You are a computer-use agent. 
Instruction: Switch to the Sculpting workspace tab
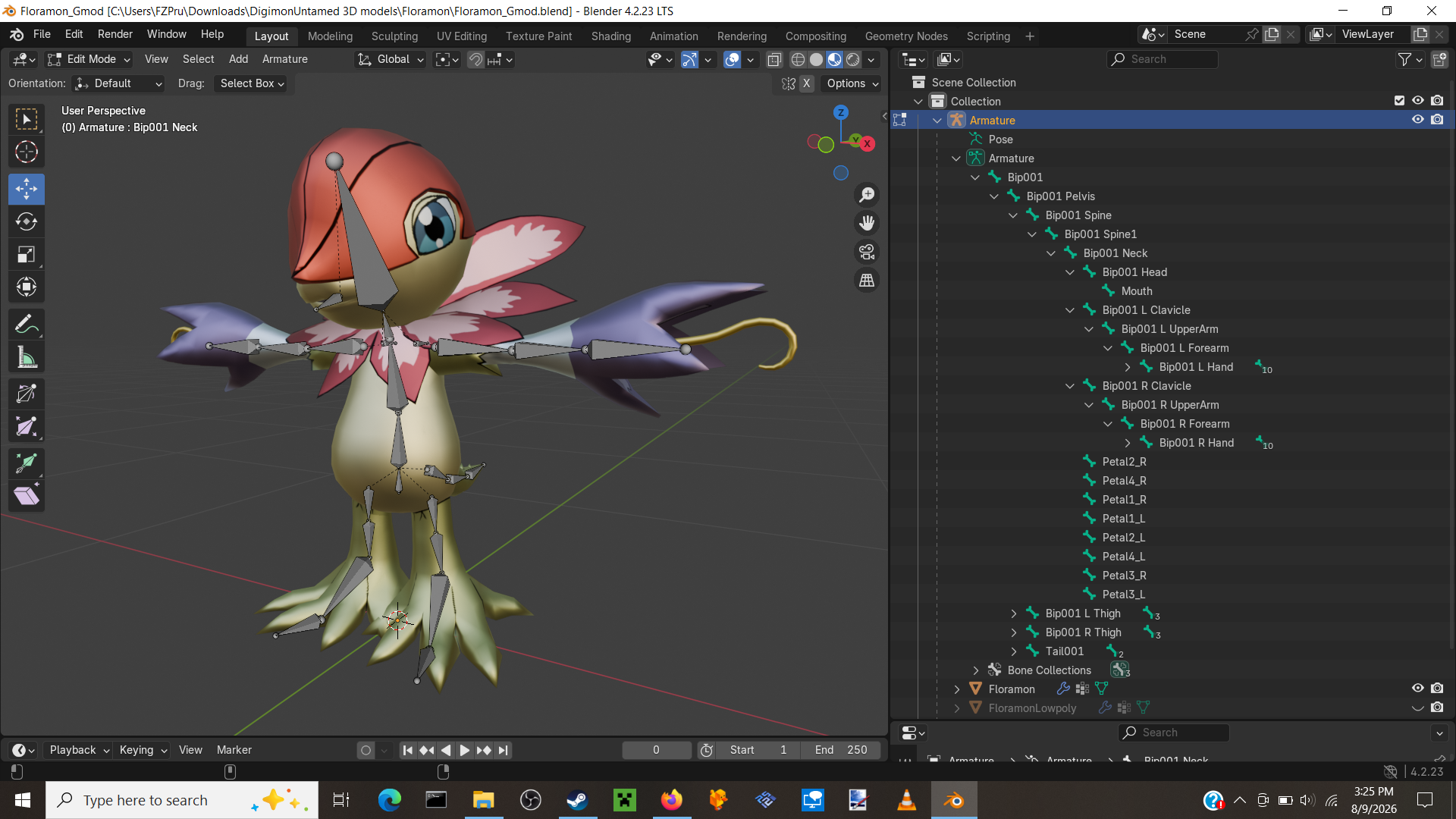click(x=394, y=36)
